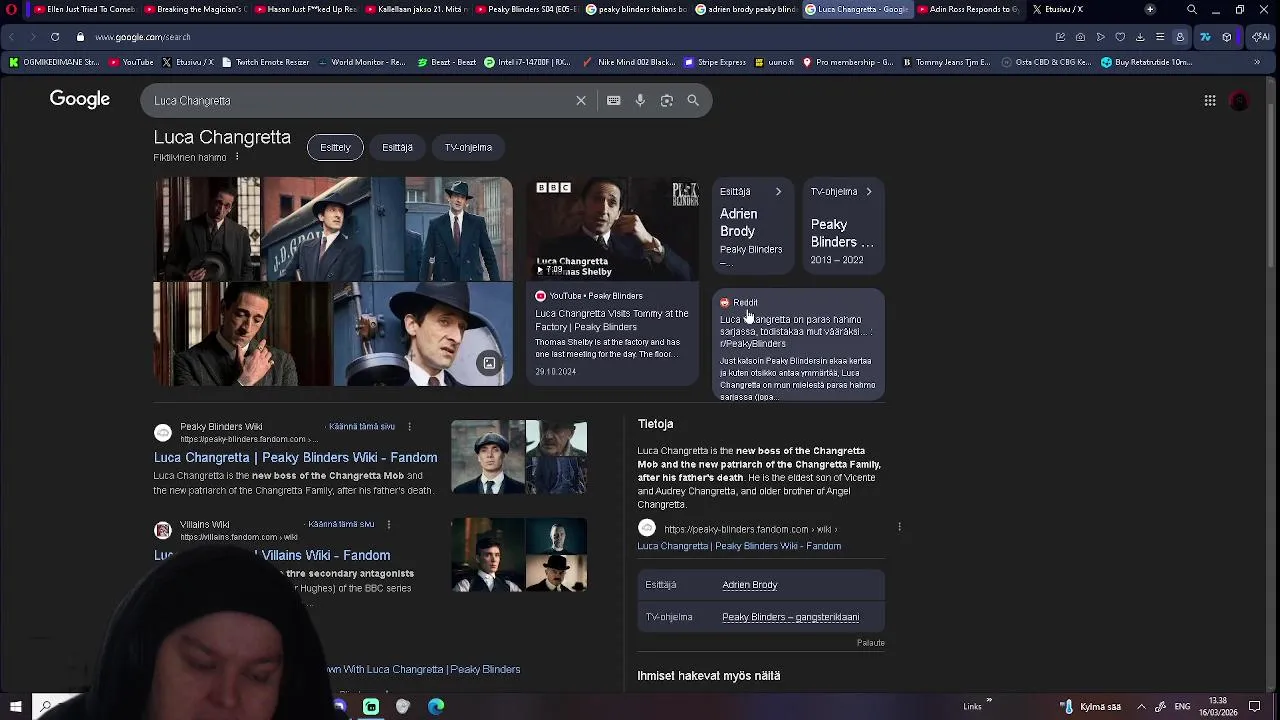Open the on-screen keyboard input tool
The height and width of the screenshot is (720, 1280).
[614, 100]
